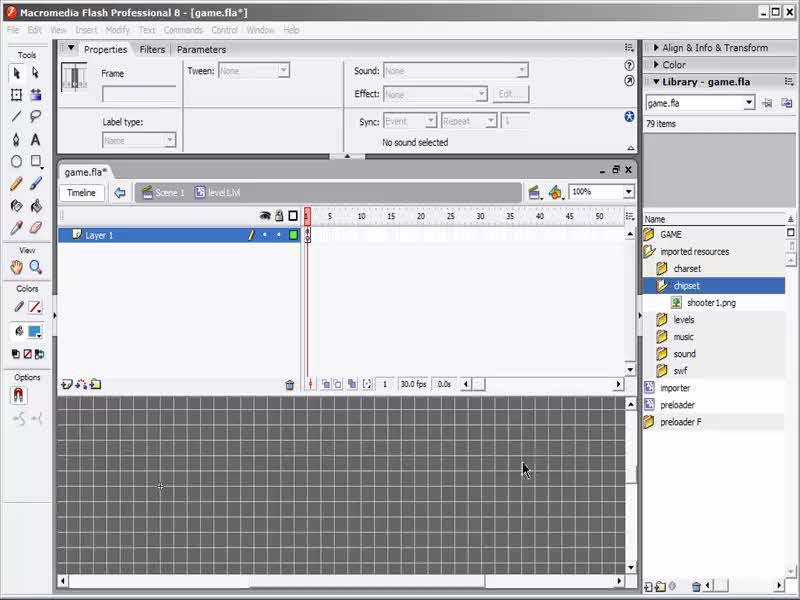Toggle Snap to Objects magnet option
Viewport: 800px width, 600px height.
point(18,396)
